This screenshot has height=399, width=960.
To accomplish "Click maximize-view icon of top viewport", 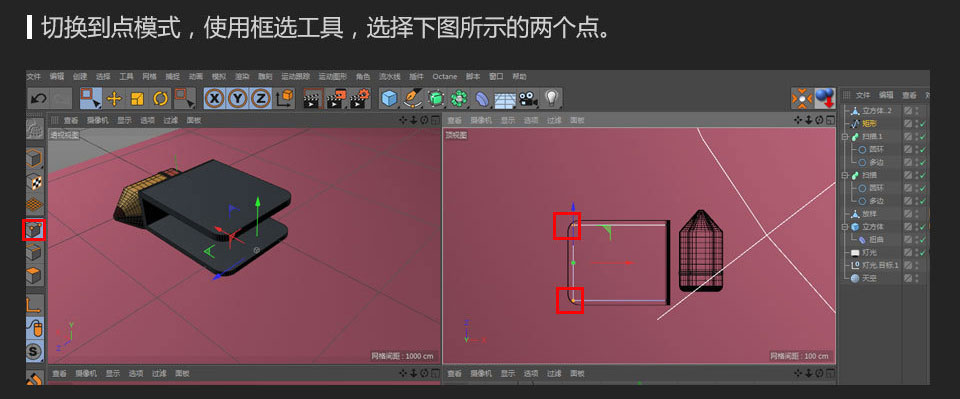I will (x=830, y=121).
